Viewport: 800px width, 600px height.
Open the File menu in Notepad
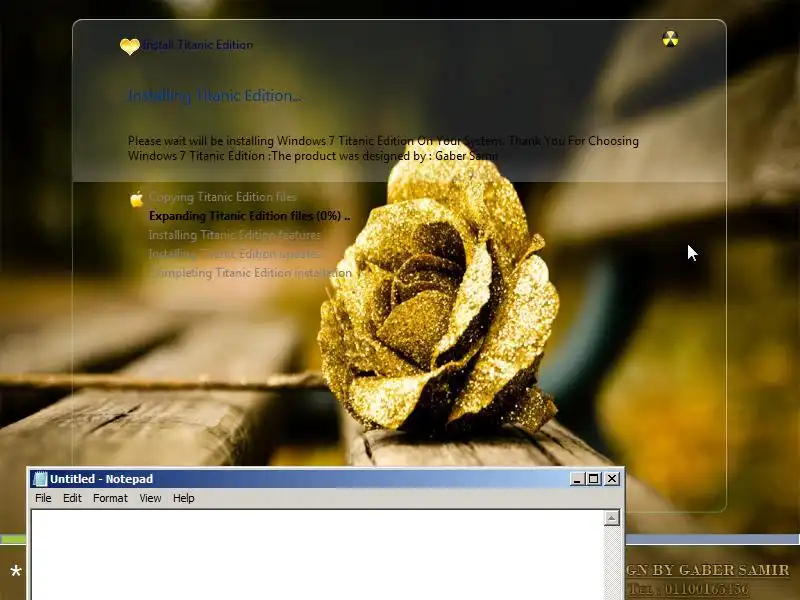pos(43,498)
